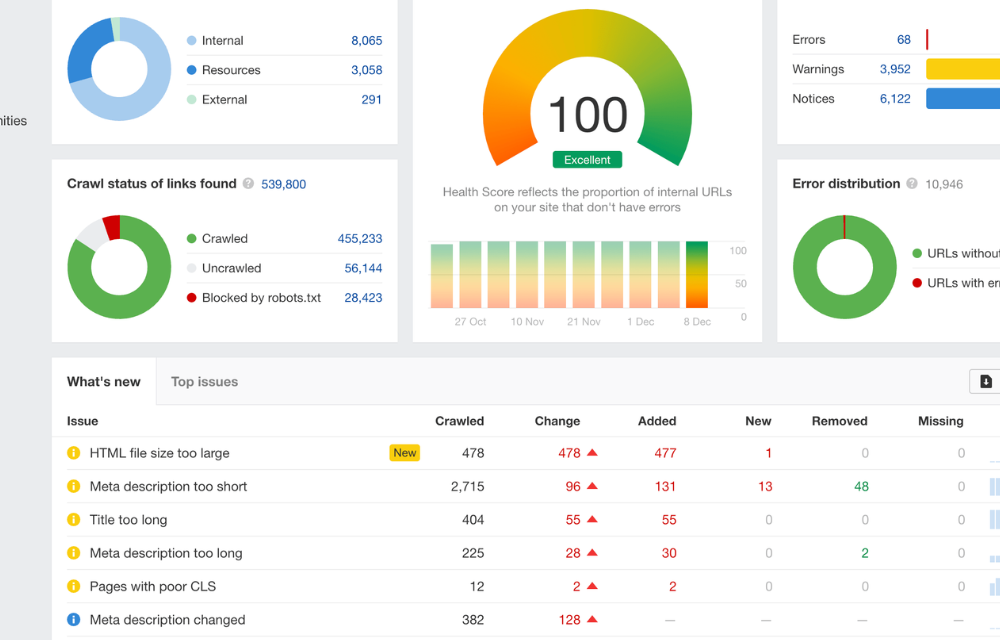Click the 455,233 crawled count link
The image size is (1000, 640).
[x=358, y=239]
